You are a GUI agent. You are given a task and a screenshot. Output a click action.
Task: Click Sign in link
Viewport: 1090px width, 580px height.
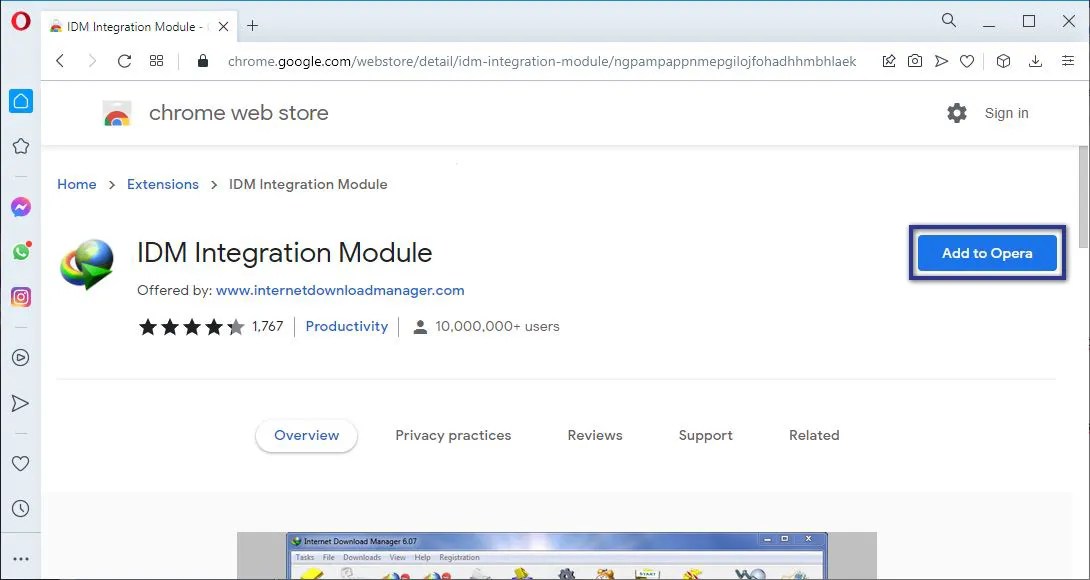click(1006, 113)
